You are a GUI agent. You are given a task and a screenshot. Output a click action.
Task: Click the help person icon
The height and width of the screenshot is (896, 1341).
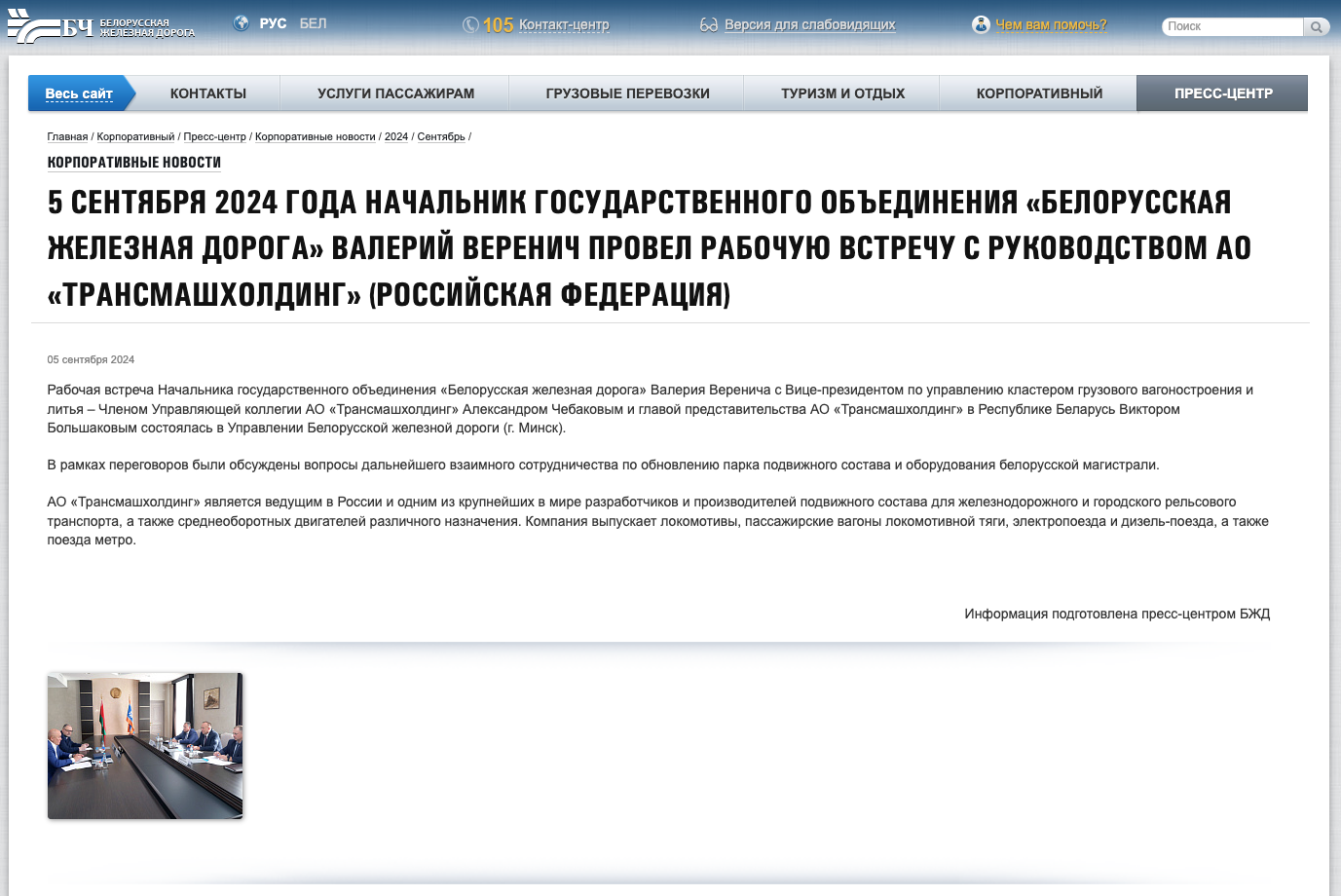pos(980,25)
